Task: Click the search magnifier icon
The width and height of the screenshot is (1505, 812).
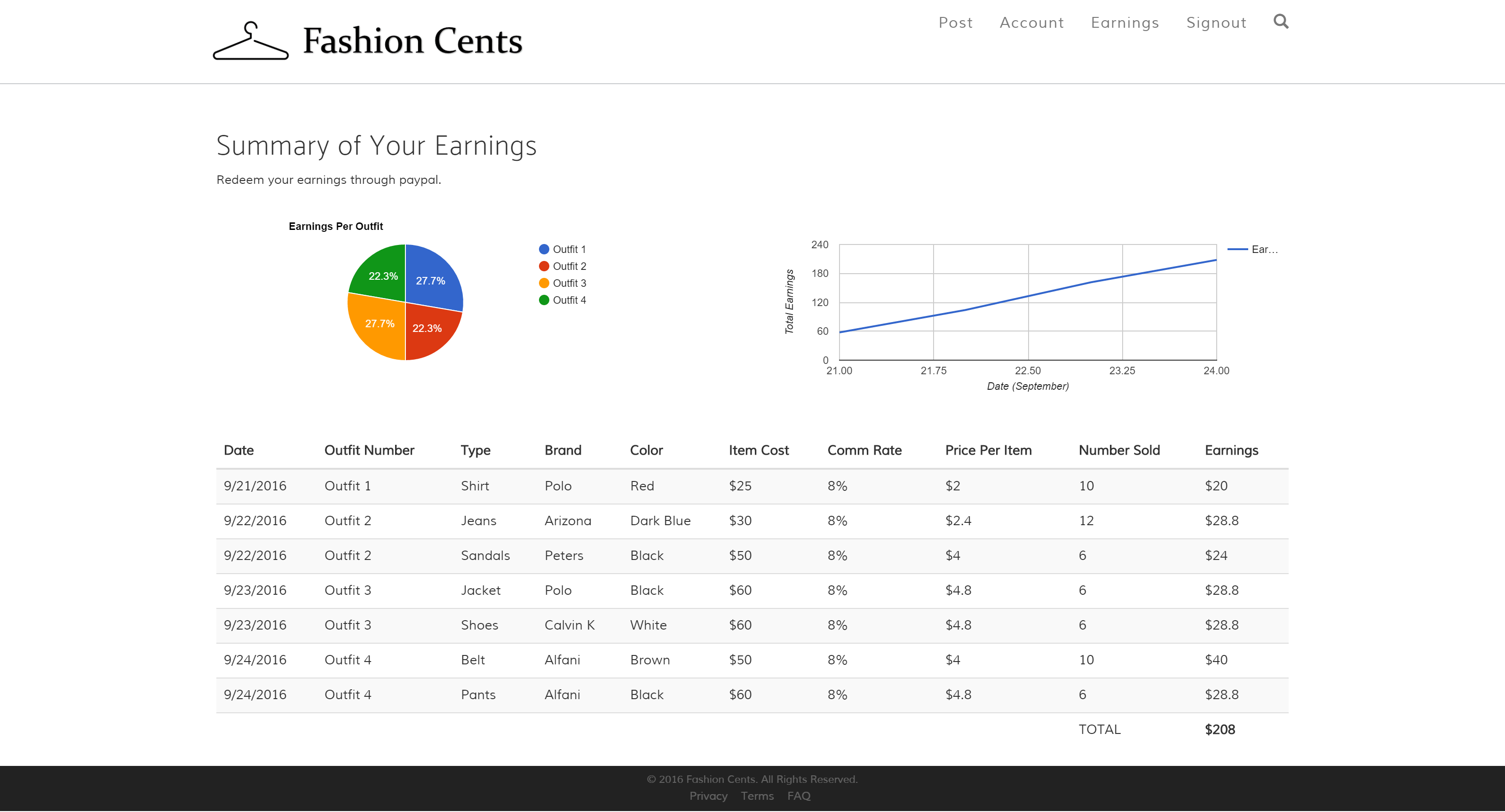Action: [x=1281, y=22]
